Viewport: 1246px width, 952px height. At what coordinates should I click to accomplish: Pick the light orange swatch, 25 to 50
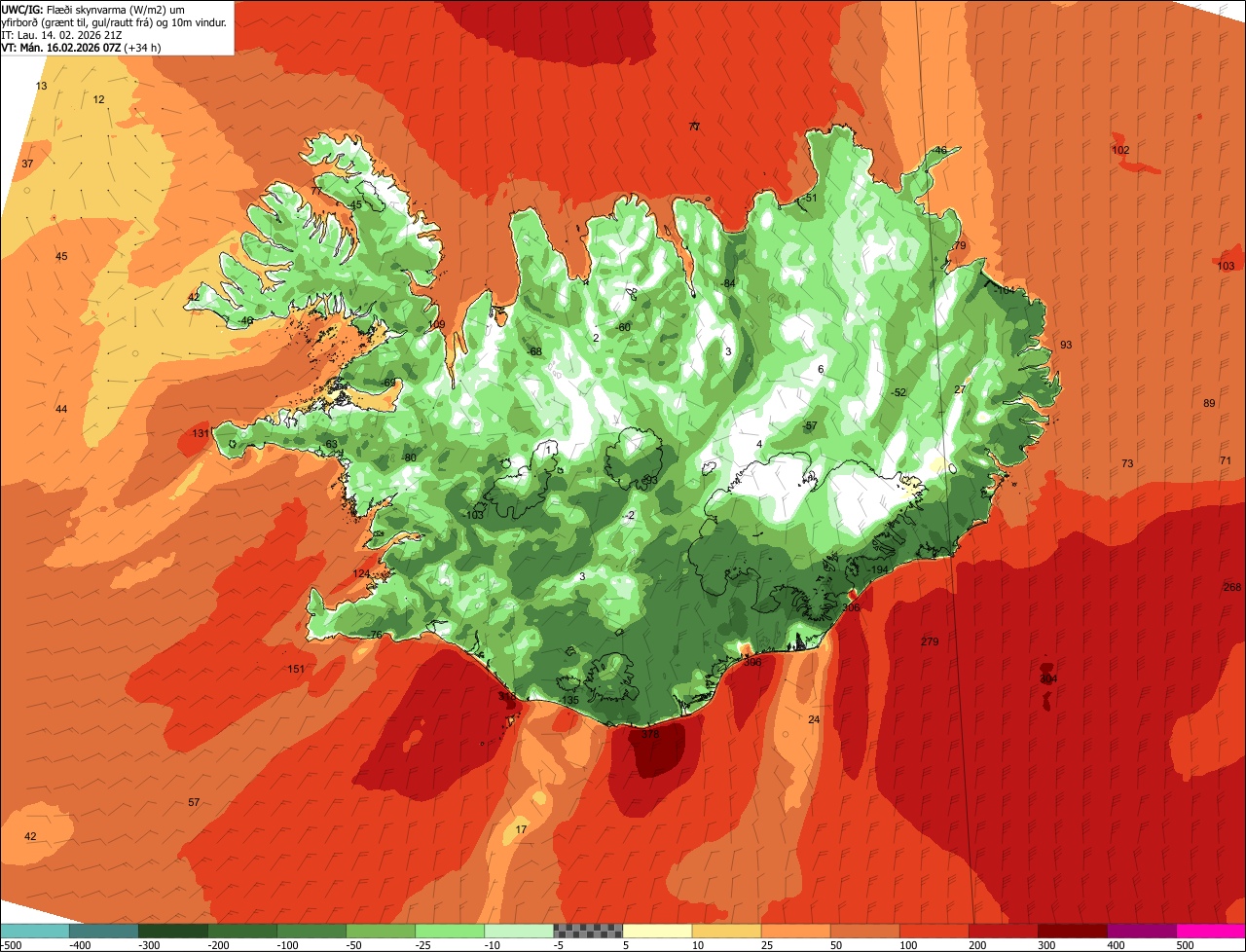click(x=795, y=931)
